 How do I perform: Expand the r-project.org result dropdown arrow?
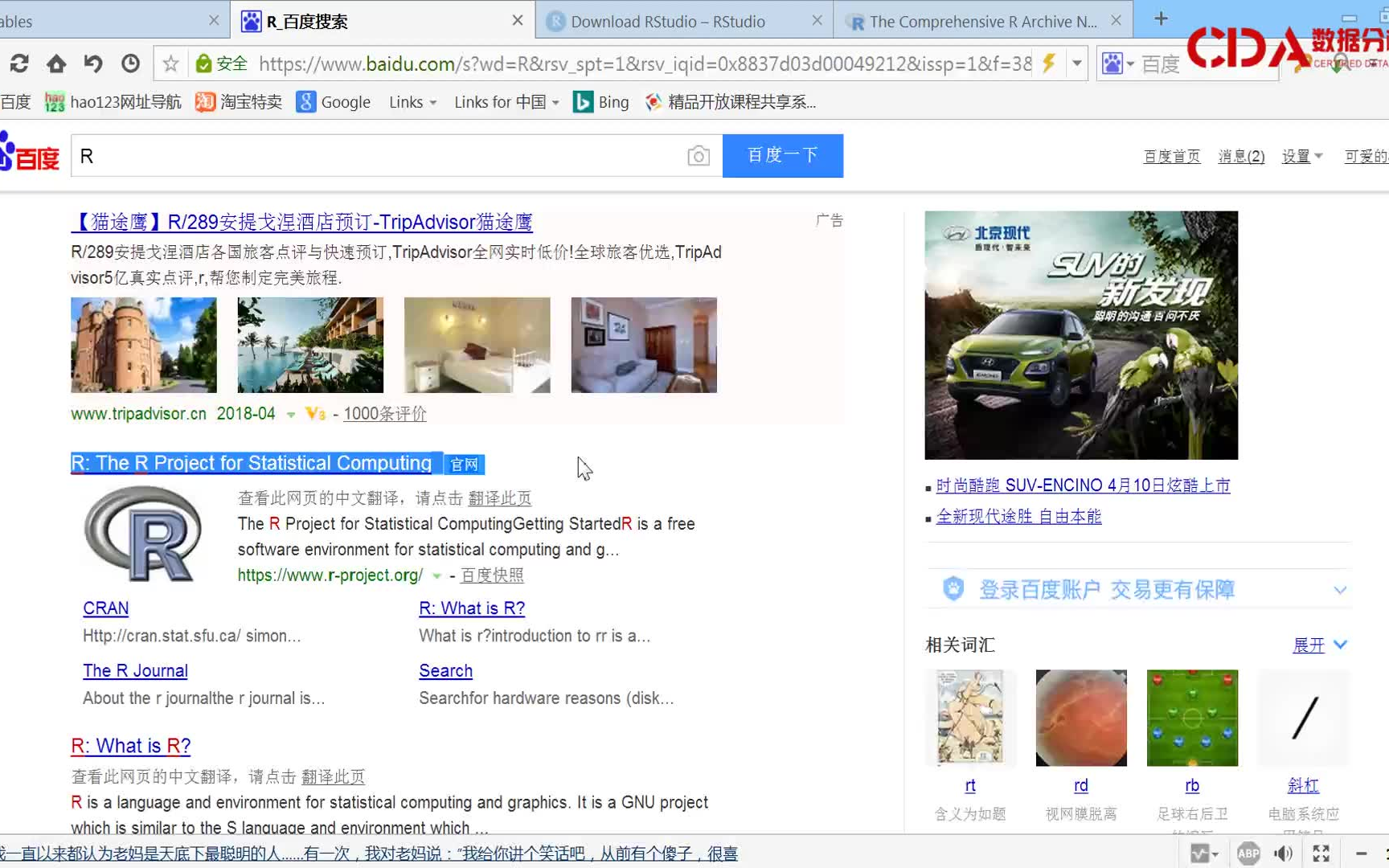[436, 576]
